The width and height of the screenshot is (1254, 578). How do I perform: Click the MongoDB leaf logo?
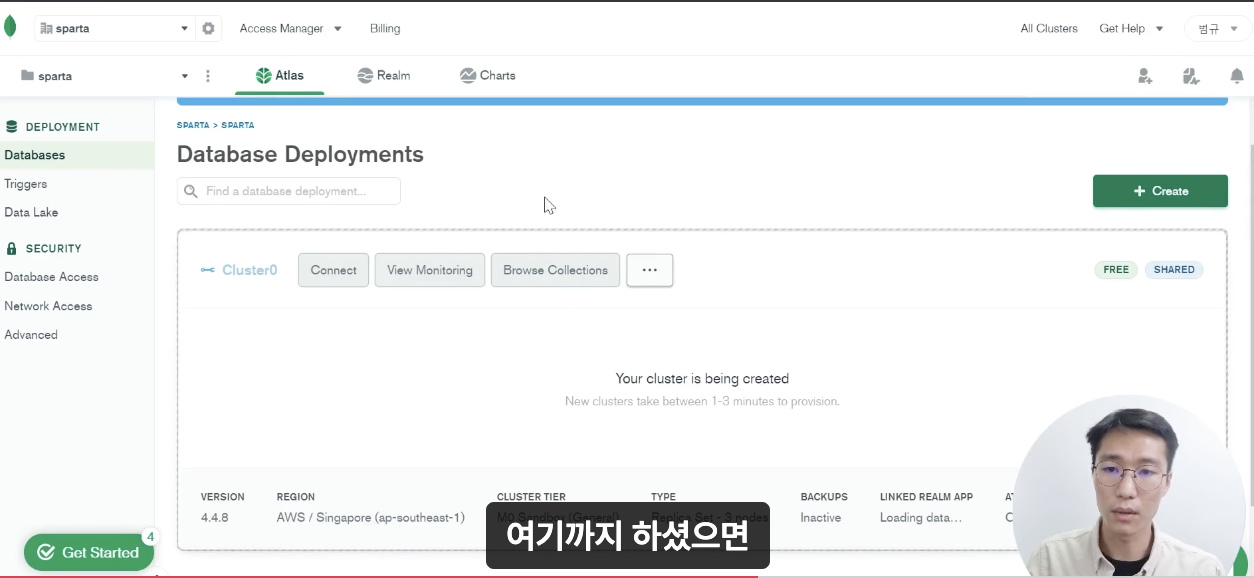[10, 27]
